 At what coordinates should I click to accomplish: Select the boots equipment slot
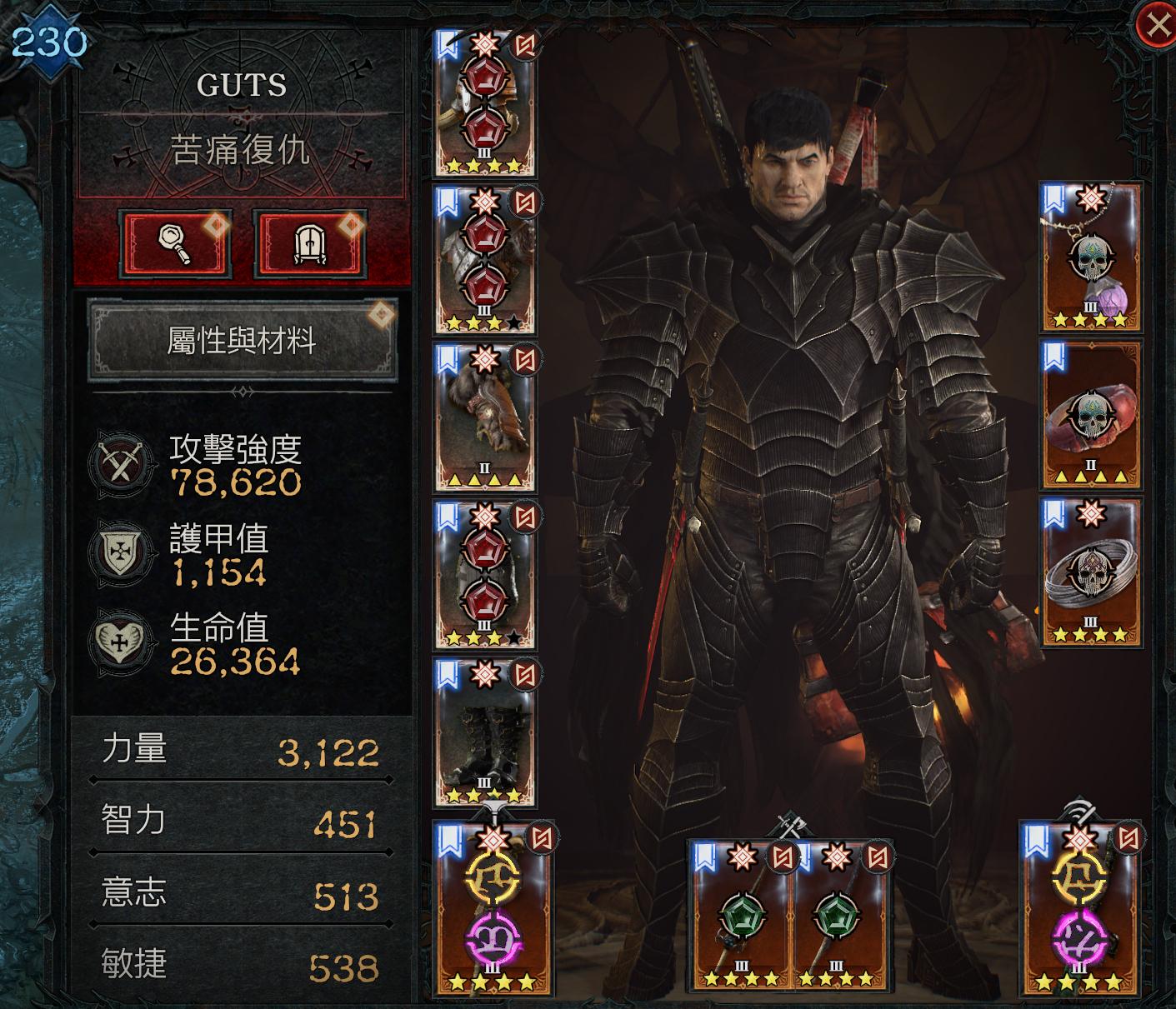tap(485, 733)
